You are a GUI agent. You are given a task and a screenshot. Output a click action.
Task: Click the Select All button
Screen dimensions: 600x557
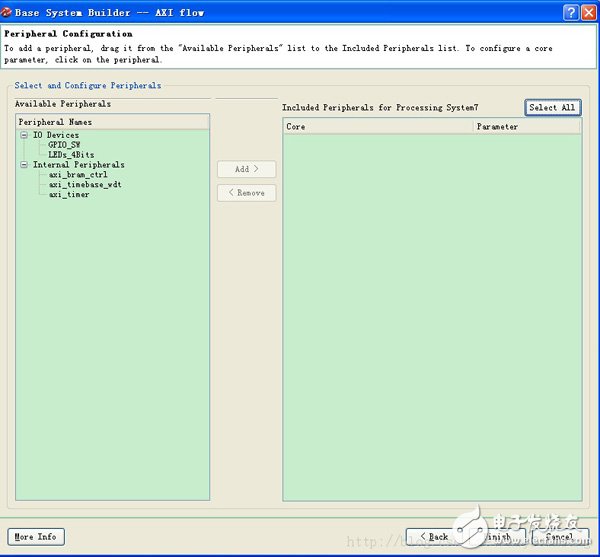552,107
